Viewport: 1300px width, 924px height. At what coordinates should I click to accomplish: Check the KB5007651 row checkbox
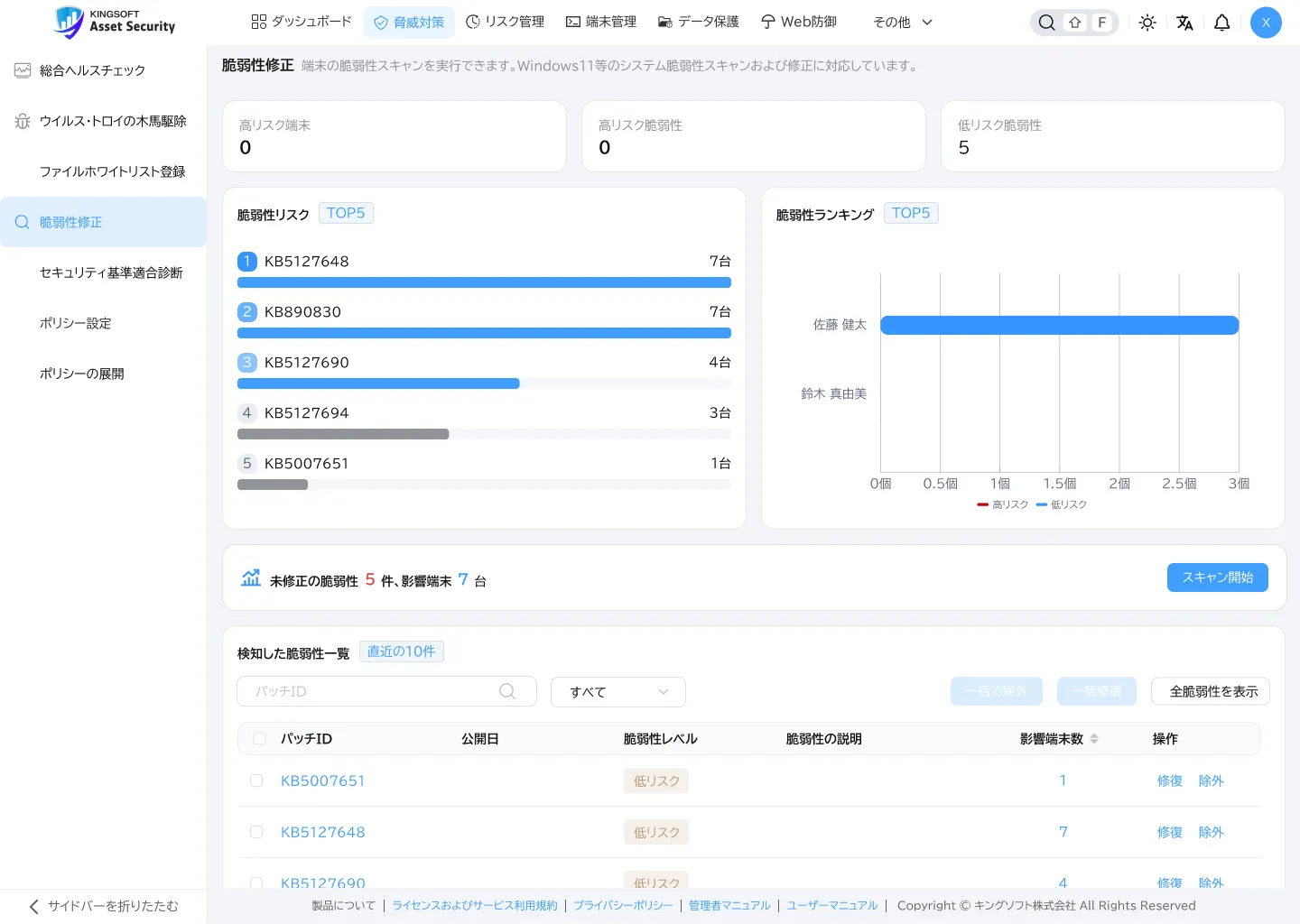click(256, 781)
